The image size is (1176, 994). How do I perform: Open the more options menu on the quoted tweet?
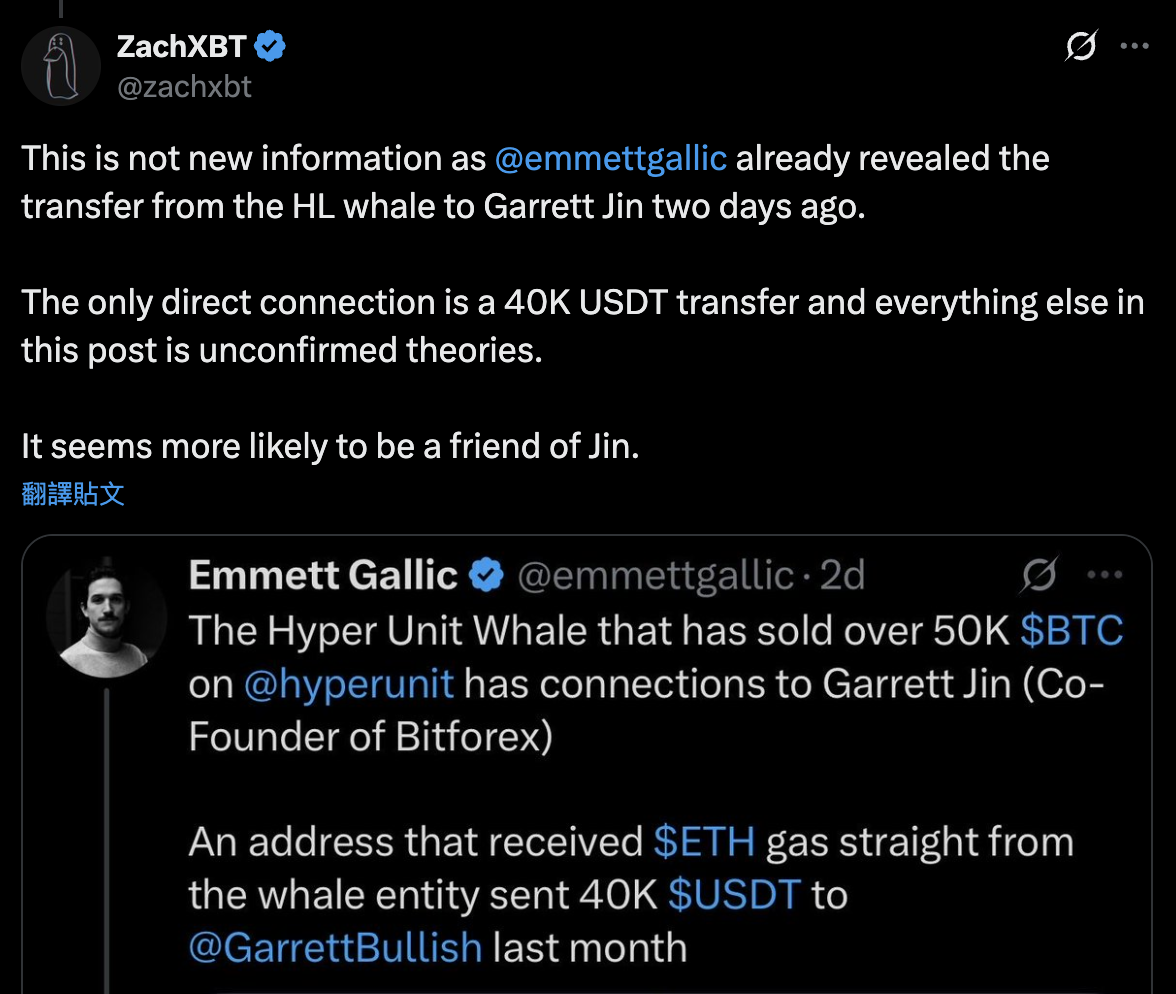[1105, 572]
